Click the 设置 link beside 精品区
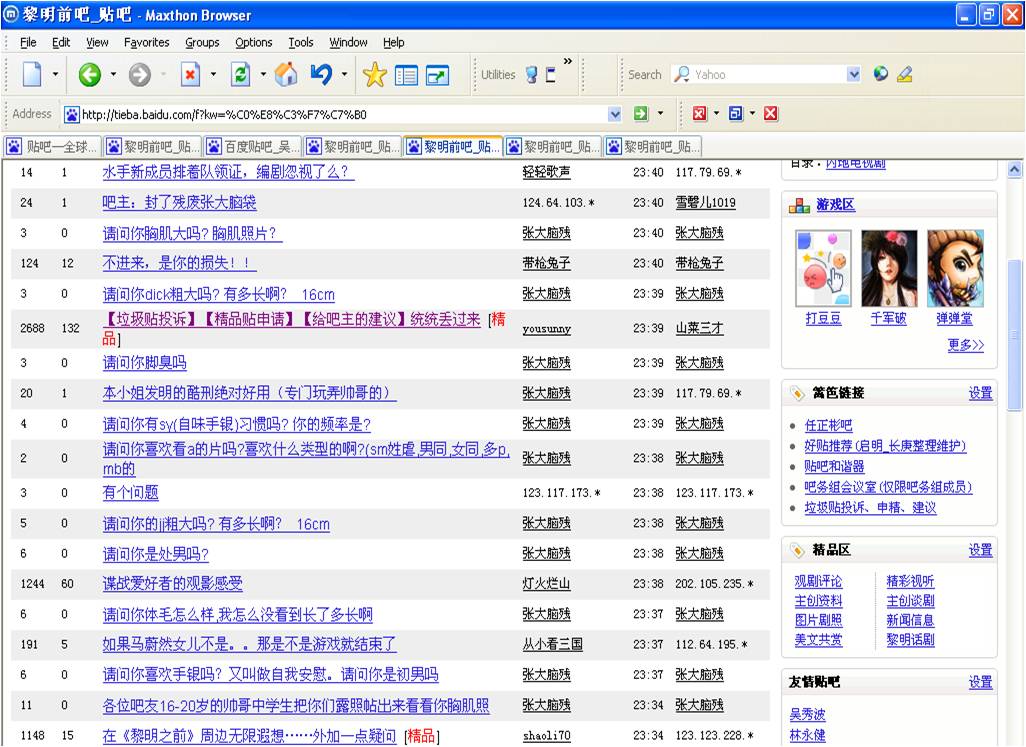 [980, 550]
